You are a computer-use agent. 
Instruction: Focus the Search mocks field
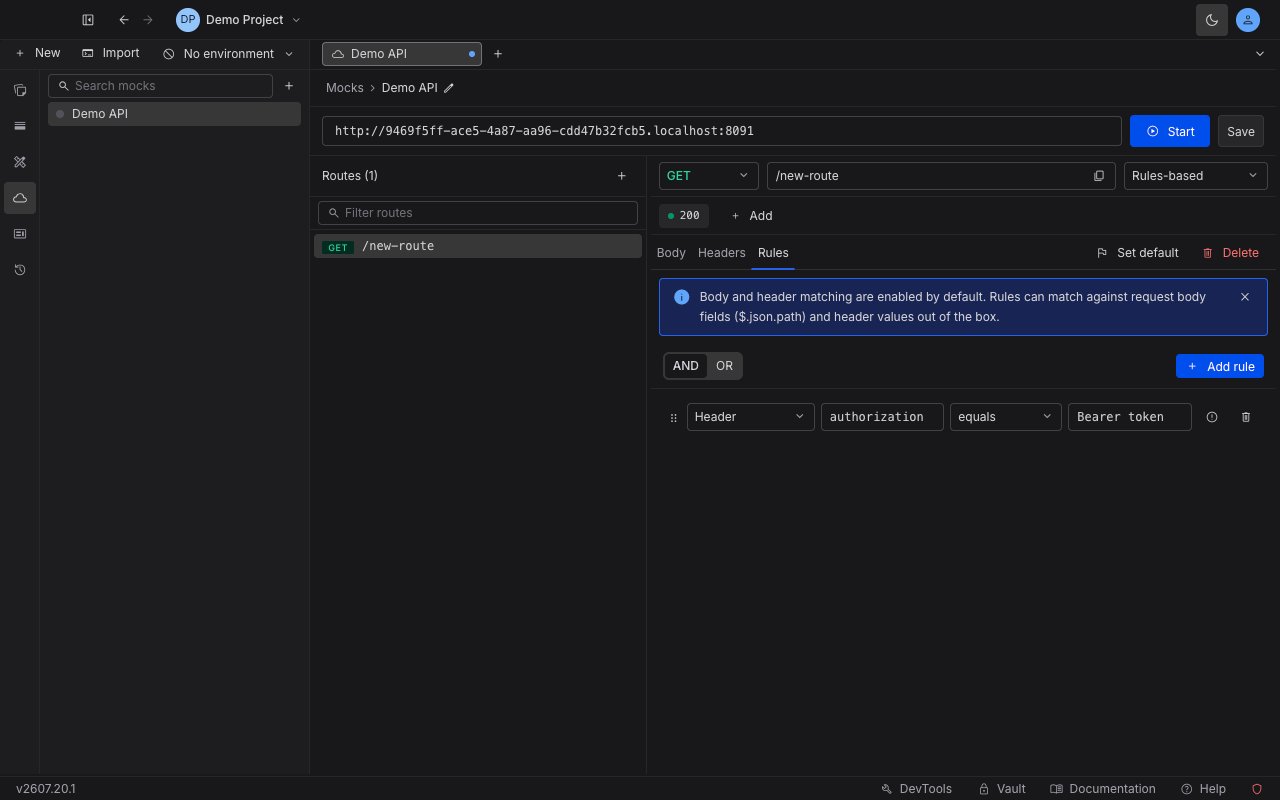160,86
